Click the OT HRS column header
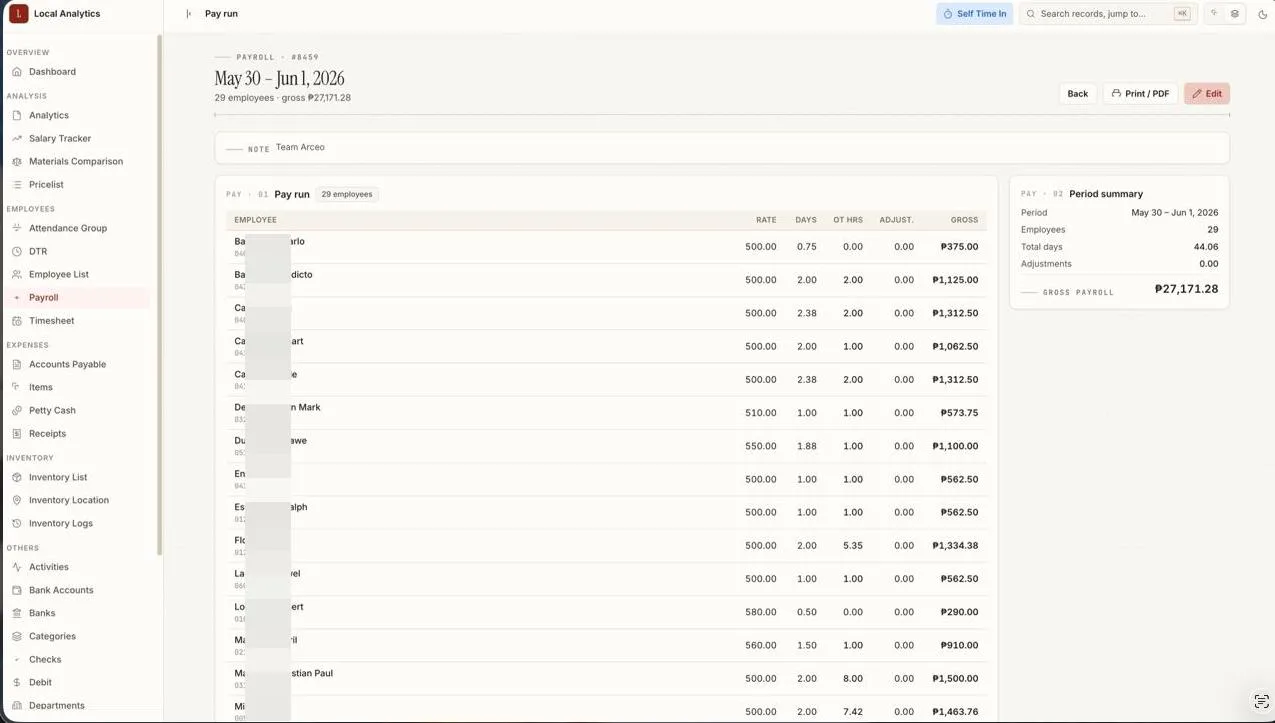 point(848,220)
